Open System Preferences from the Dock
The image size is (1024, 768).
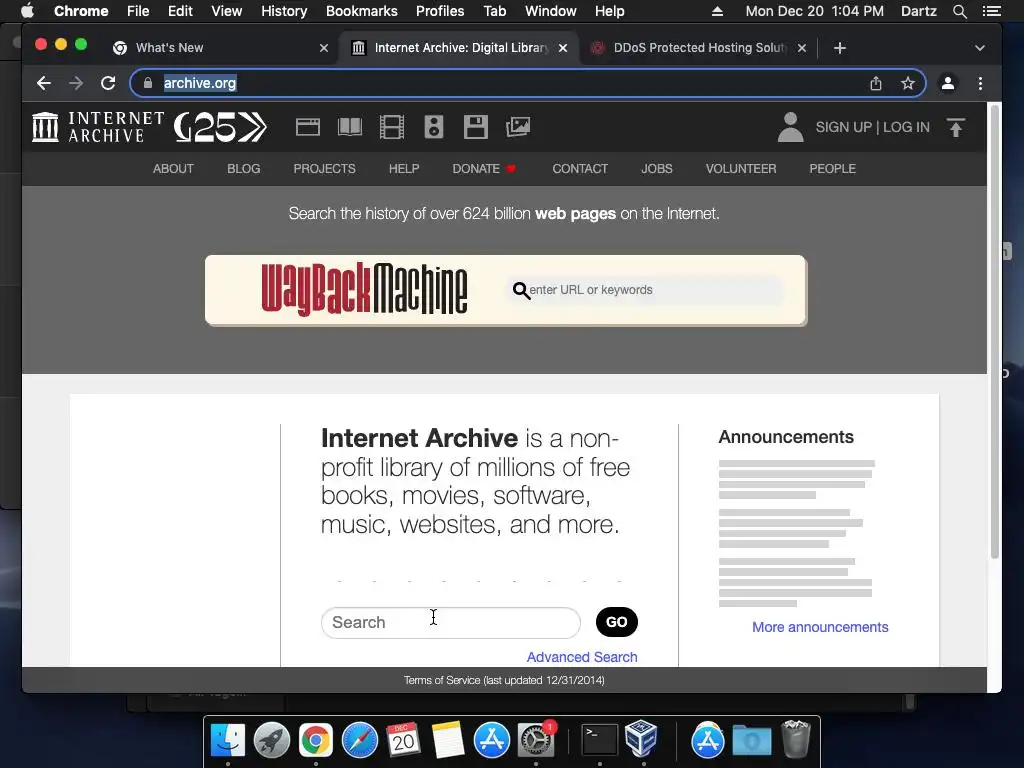pos(536,740)
